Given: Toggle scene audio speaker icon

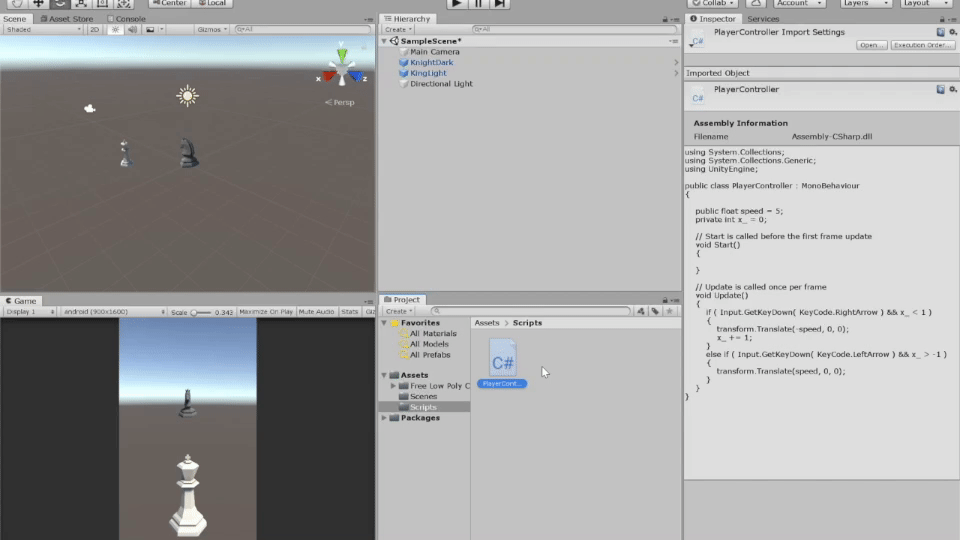Looking at the screenshot, I should tap(132, 30).
